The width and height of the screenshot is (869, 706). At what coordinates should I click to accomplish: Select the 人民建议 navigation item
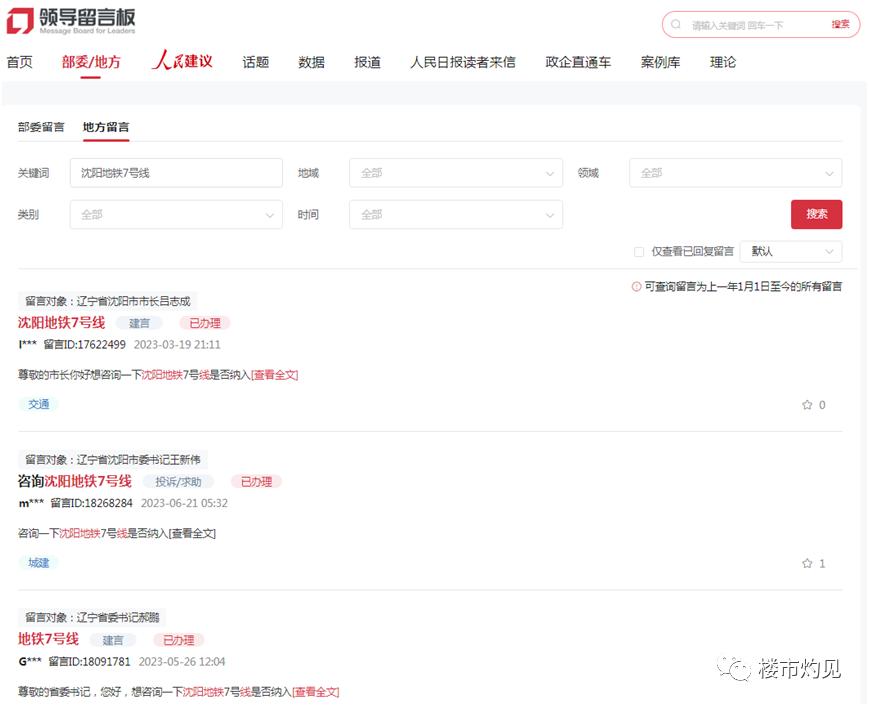(x=181, y=62)
